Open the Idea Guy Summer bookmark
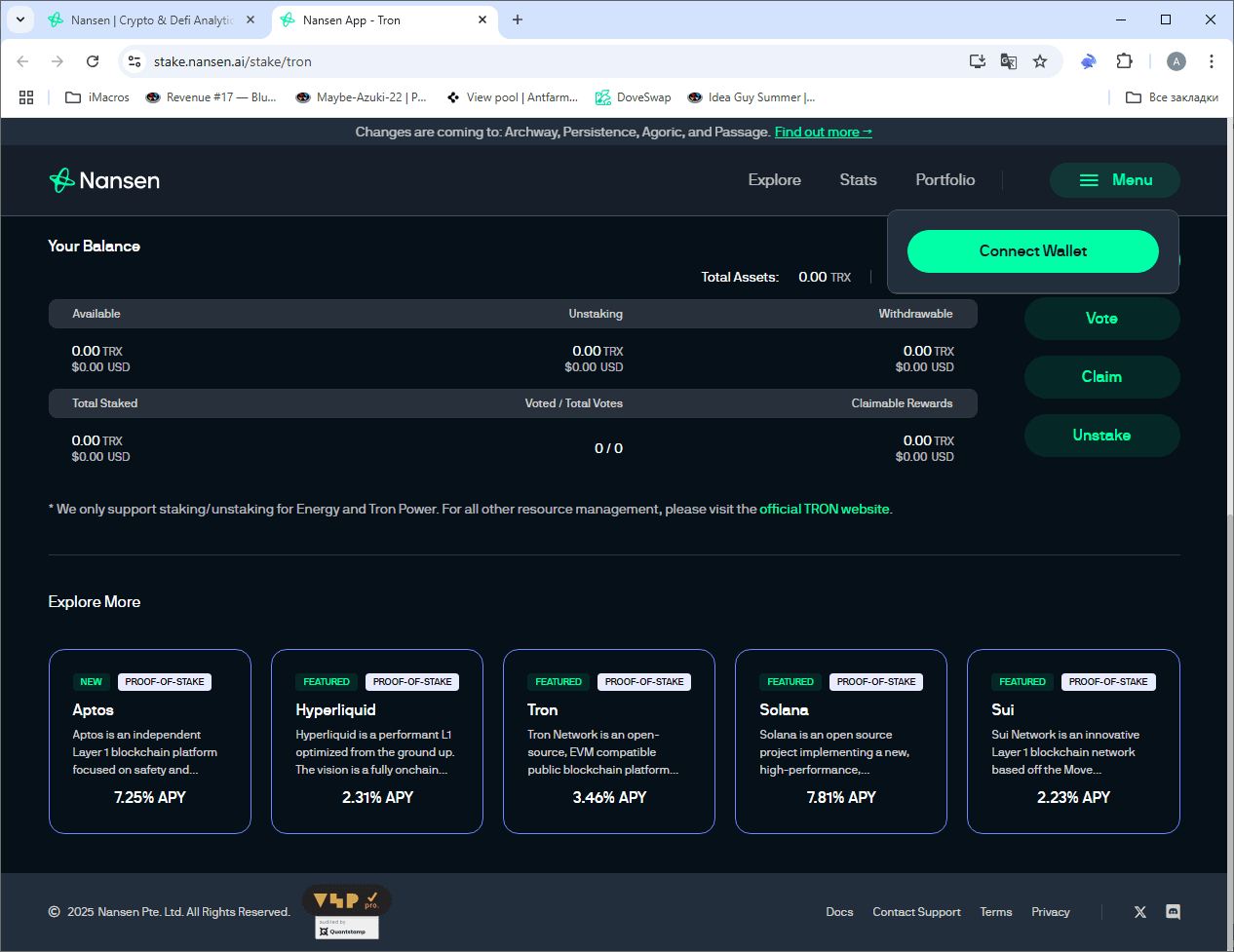 click(x=752, y=97)
